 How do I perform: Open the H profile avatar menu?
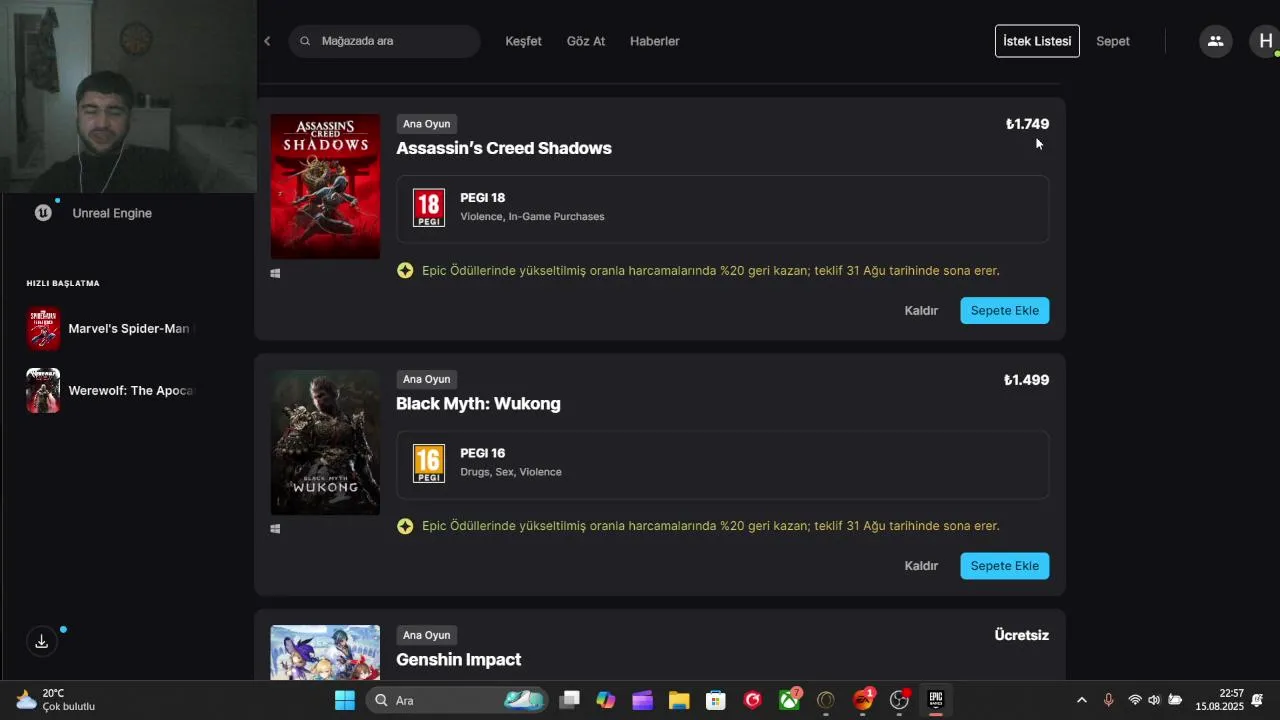[1265, 41]
